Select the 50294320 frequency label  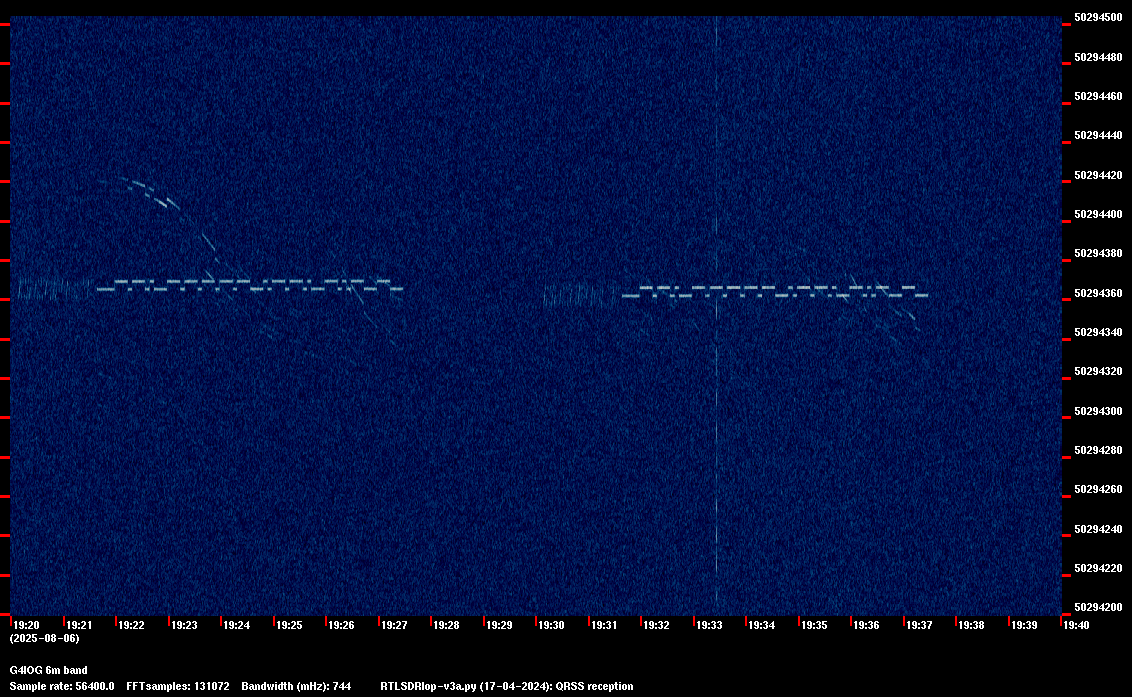[x=1098, y=371]
